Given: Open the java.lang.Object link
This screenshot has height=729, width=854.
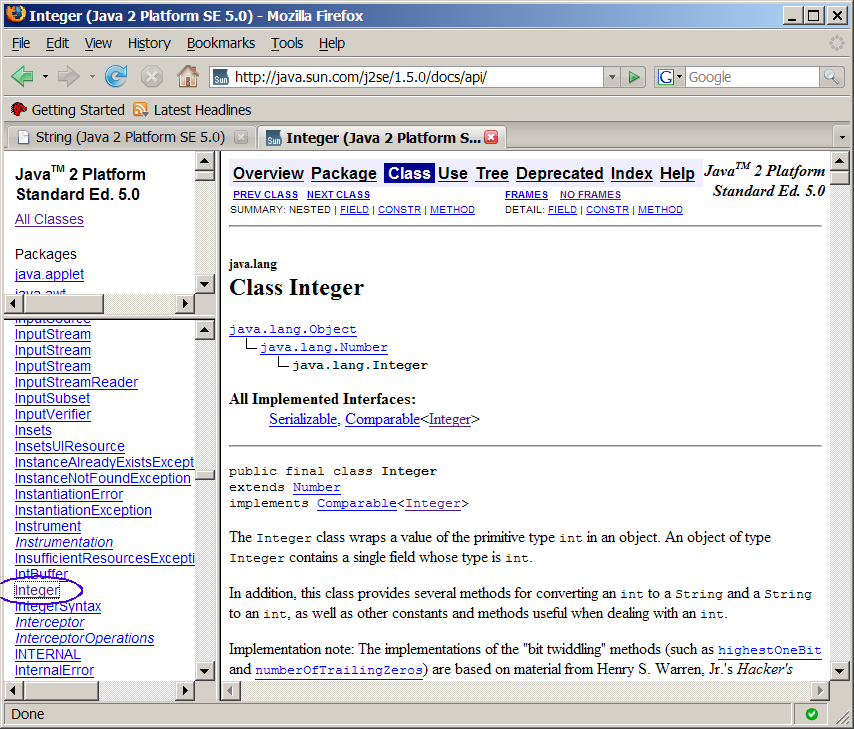Looking at the screenshot, I should click(292, 329).
